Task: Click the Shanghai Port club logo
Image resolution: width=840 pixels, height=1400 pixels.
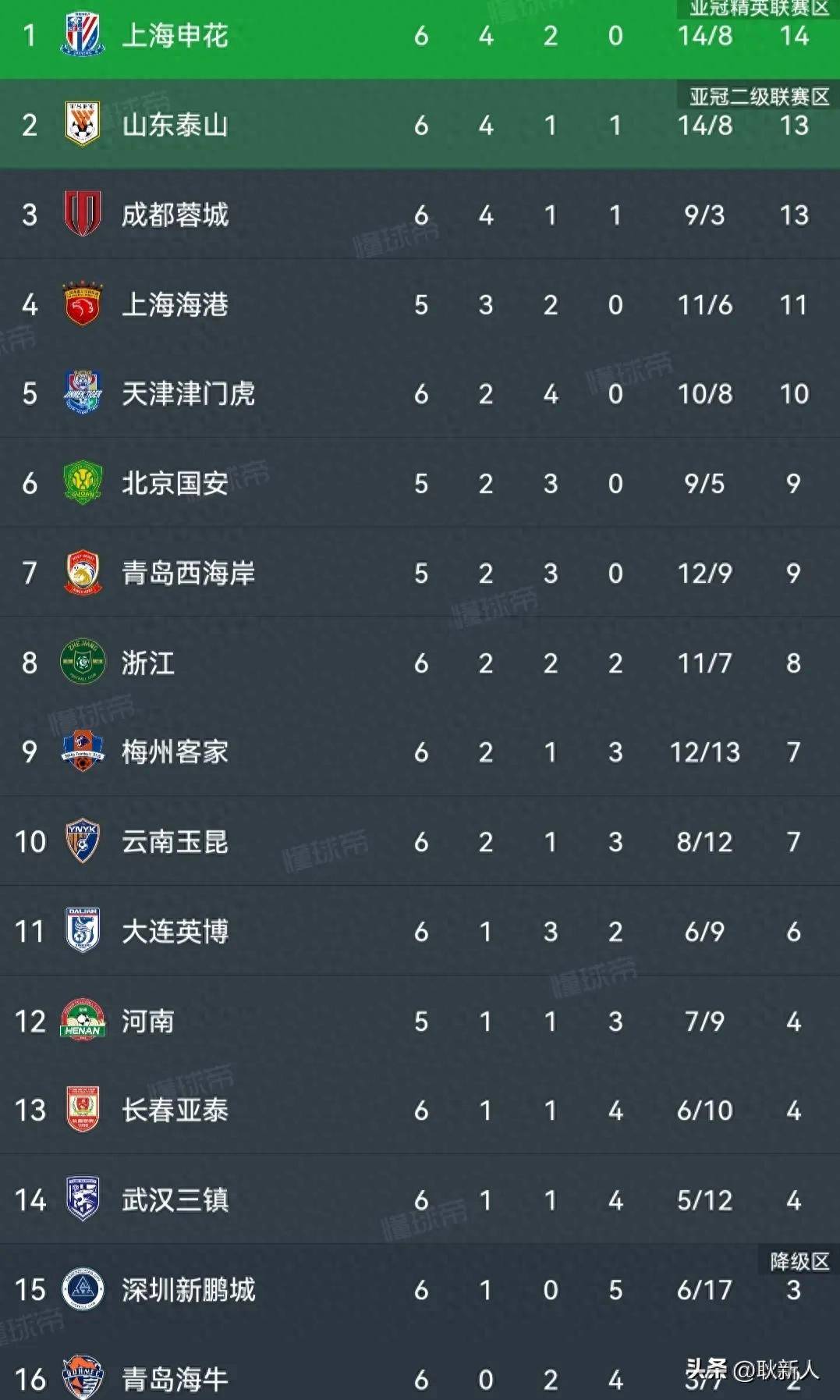Action: coord(83,304)
